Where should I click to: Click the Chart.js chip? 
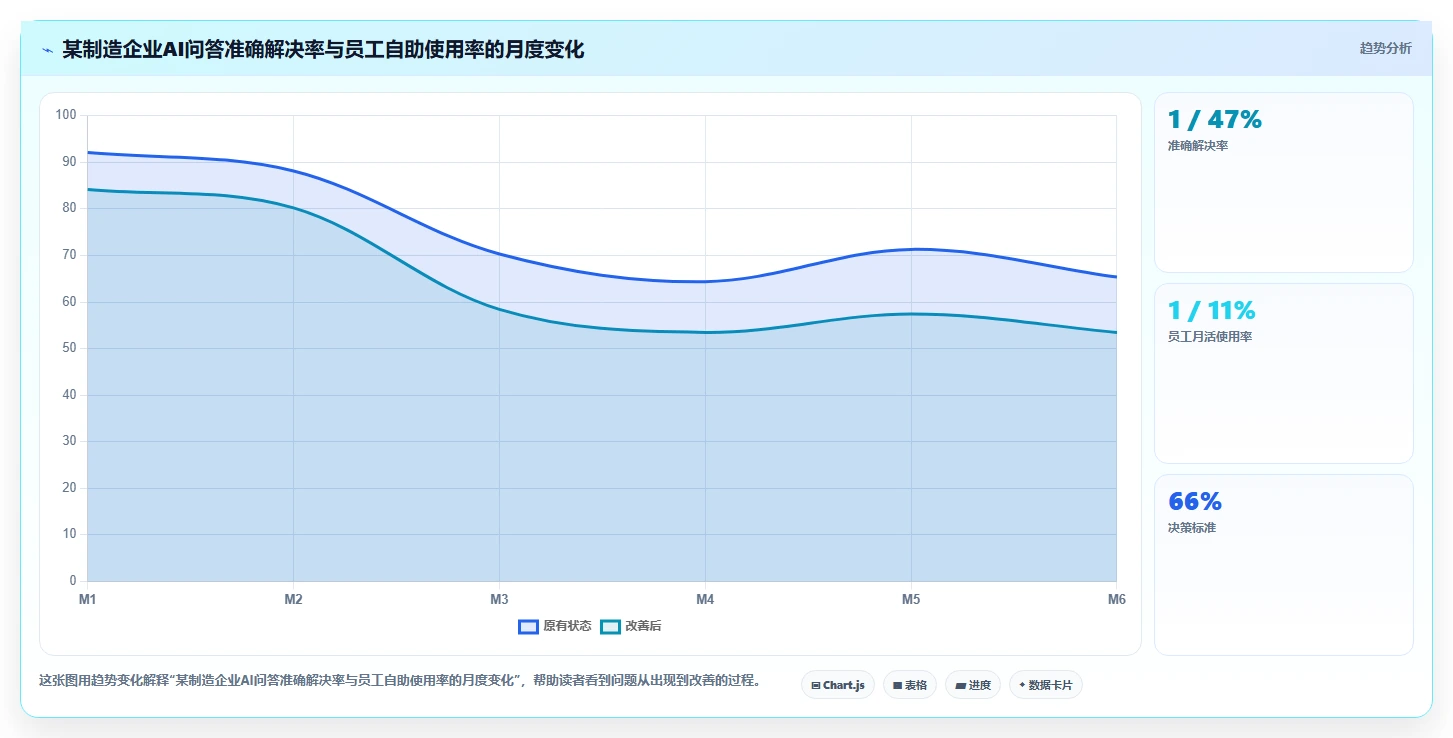pyautogui.click(x=838, y=685)
